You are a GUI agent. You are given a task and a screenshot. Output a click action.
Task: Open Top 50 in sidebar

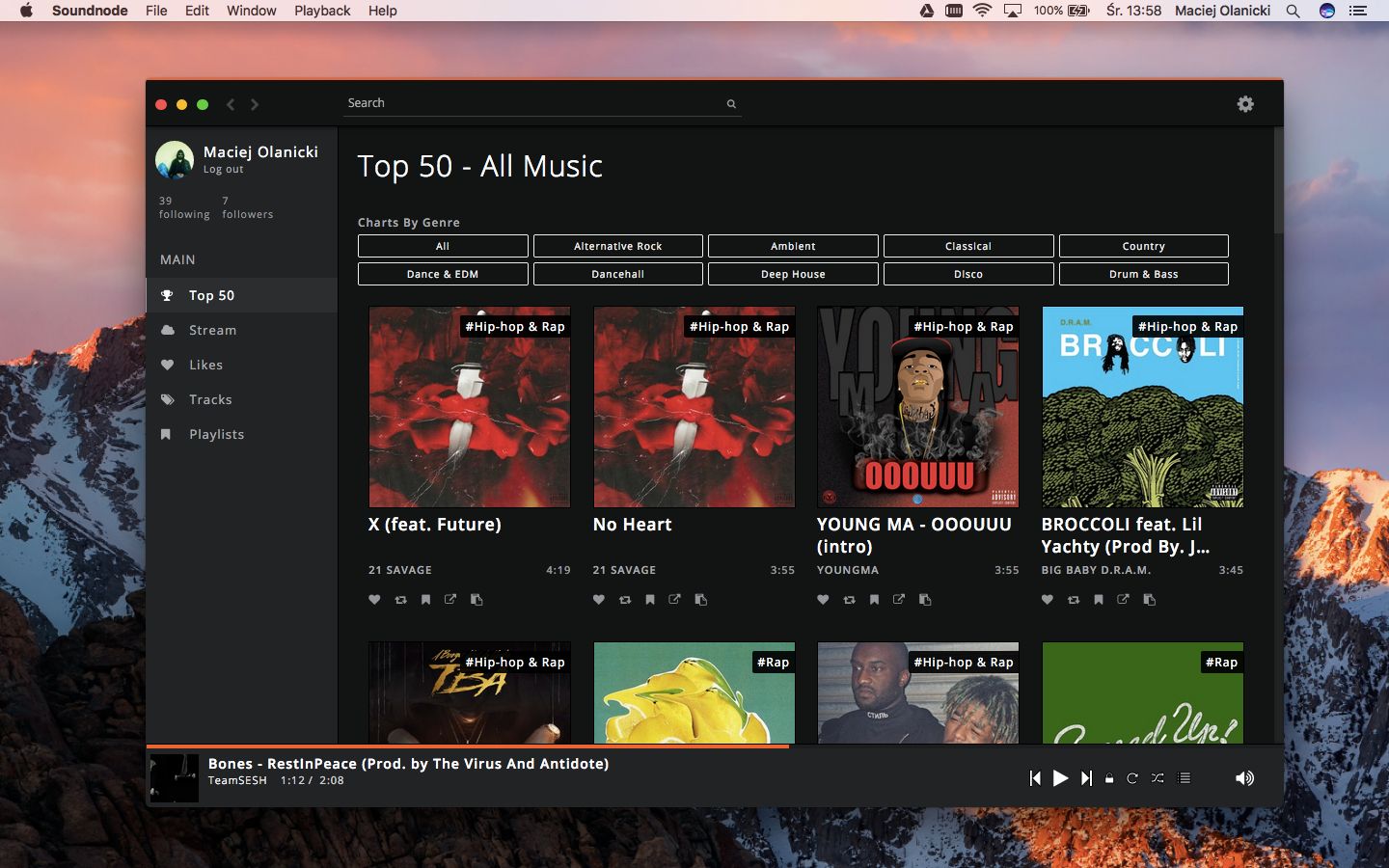[242, 295]
